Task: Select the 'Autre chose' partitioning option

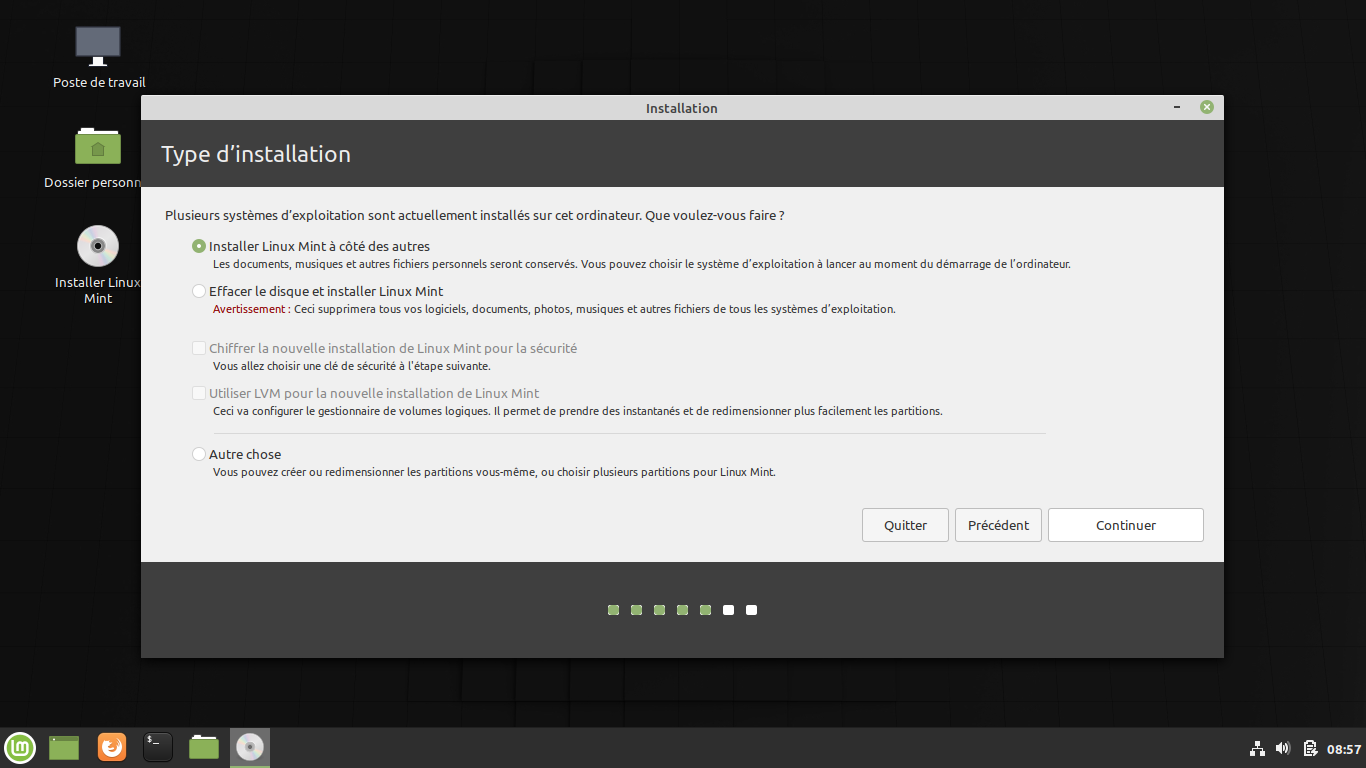Action: (198, 454)
